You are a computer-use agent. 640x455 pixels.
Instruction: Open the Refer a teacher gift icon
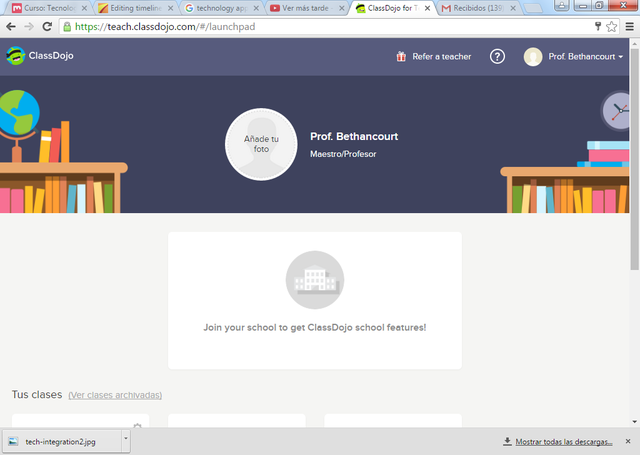tap(401, 56)
